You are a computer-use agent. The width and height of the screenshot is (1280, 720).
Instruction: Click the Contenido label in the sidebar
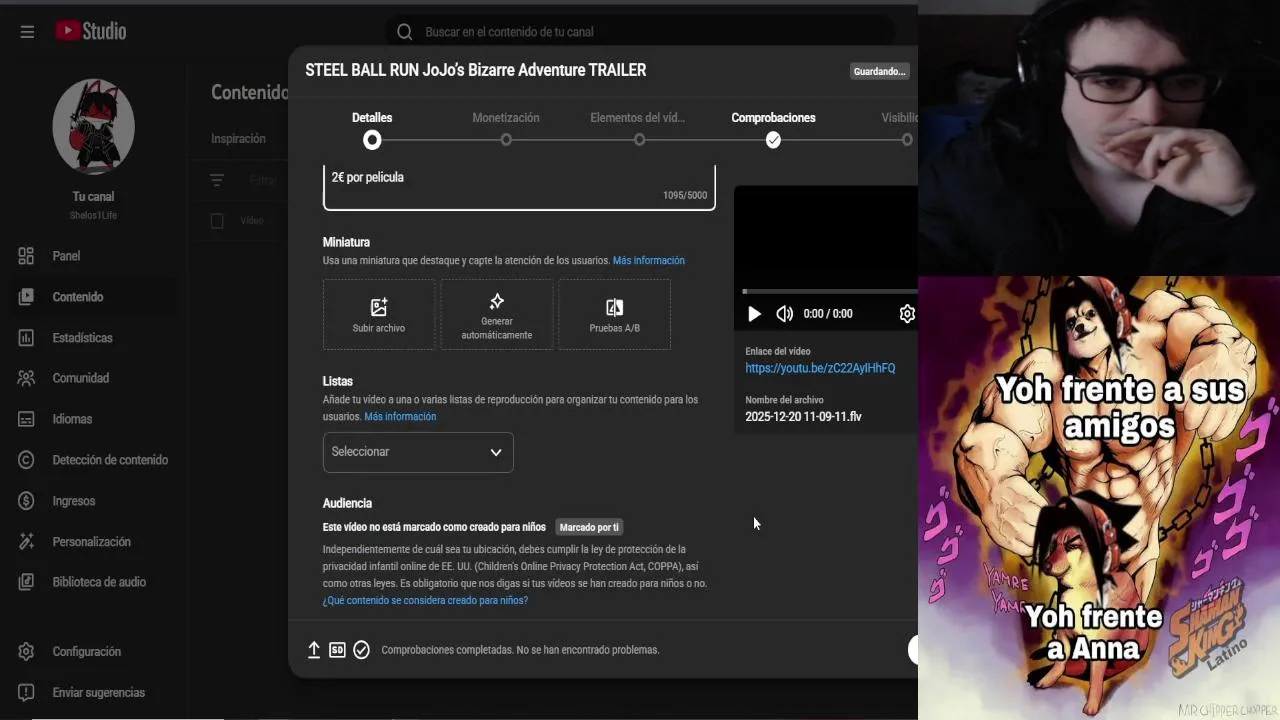tap(78, 297)
